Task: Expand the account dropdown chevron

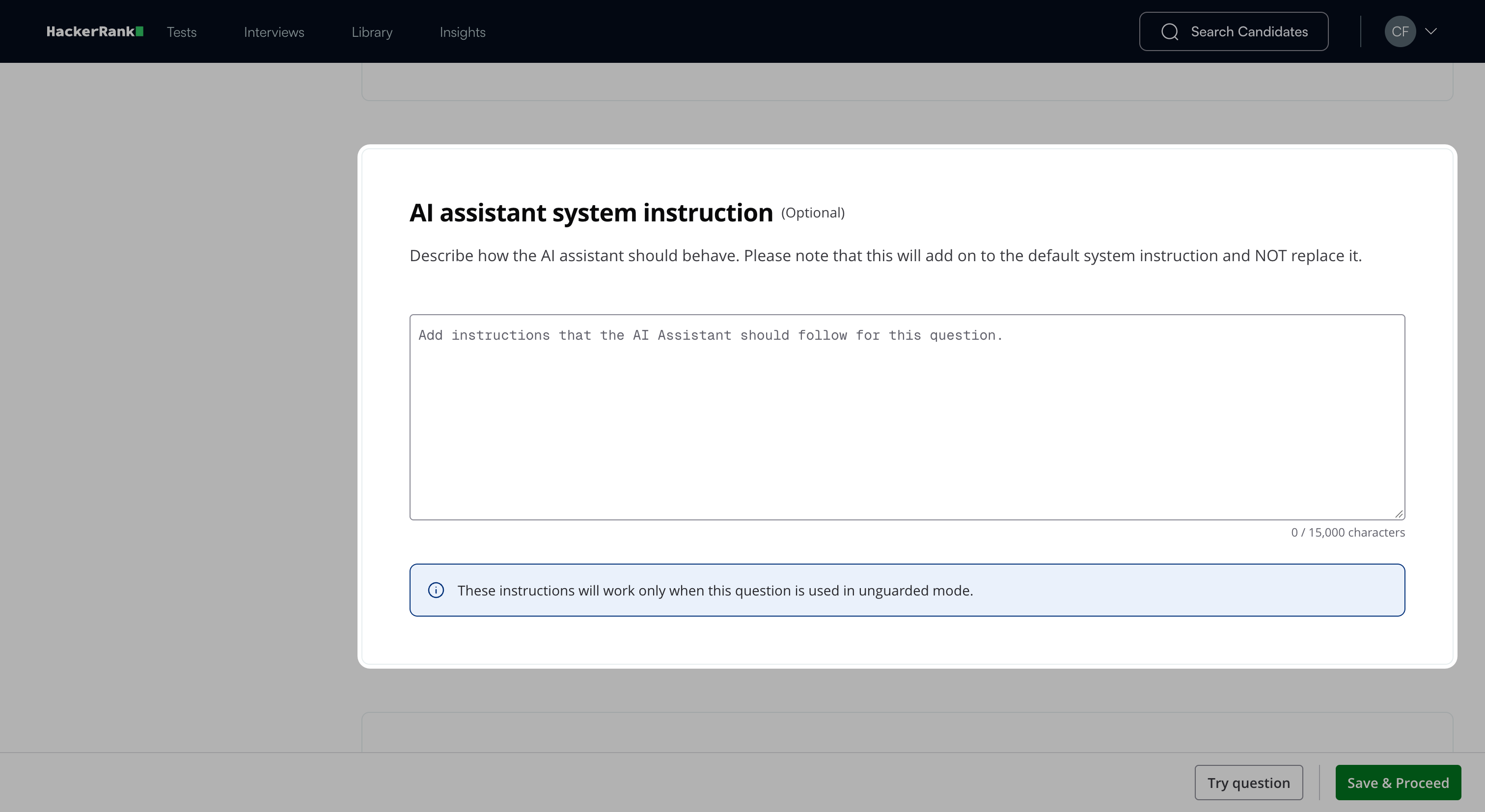Action: click(x=1431, y=32)
